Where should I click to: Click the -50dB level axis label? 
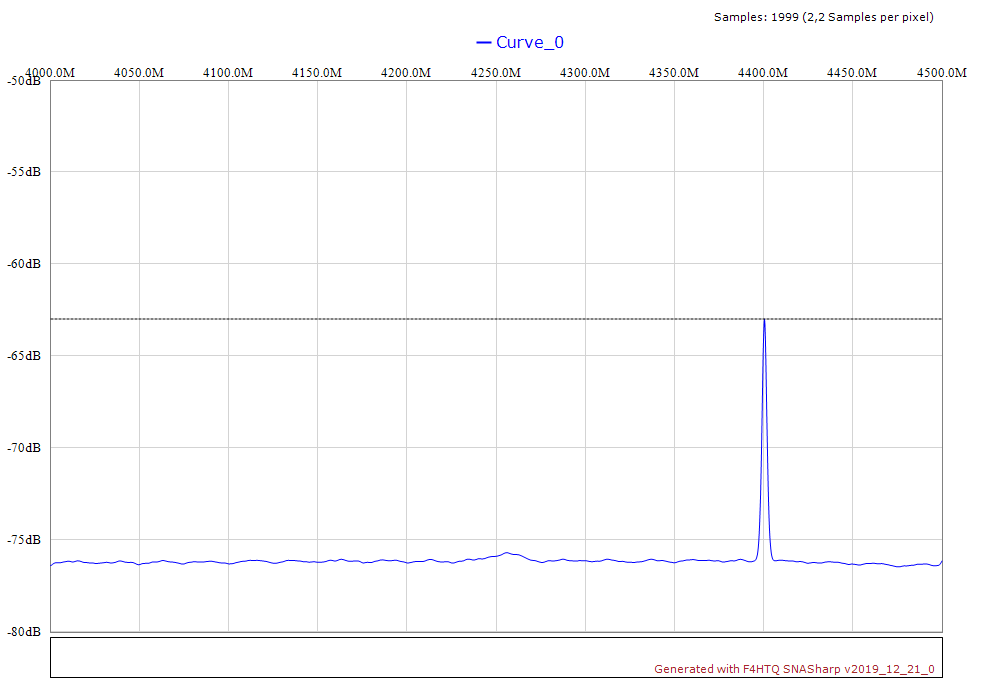[23, 81]
